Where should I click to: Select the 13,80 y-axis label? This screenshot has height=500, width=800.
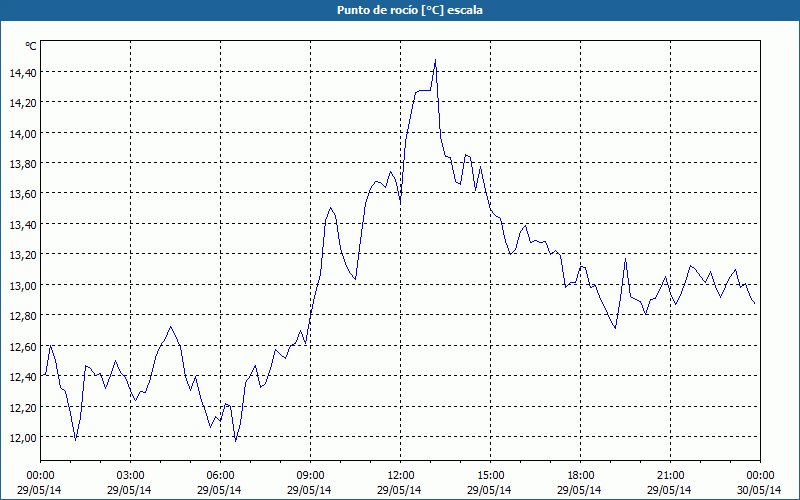click(23, 164)
